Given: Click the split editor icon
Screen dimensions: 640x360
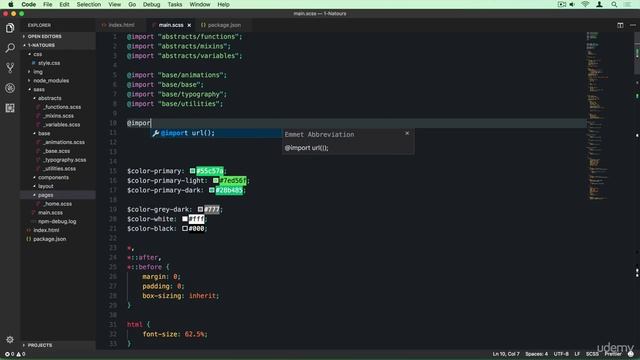Looking at the screenshot, I should (620, 25).
